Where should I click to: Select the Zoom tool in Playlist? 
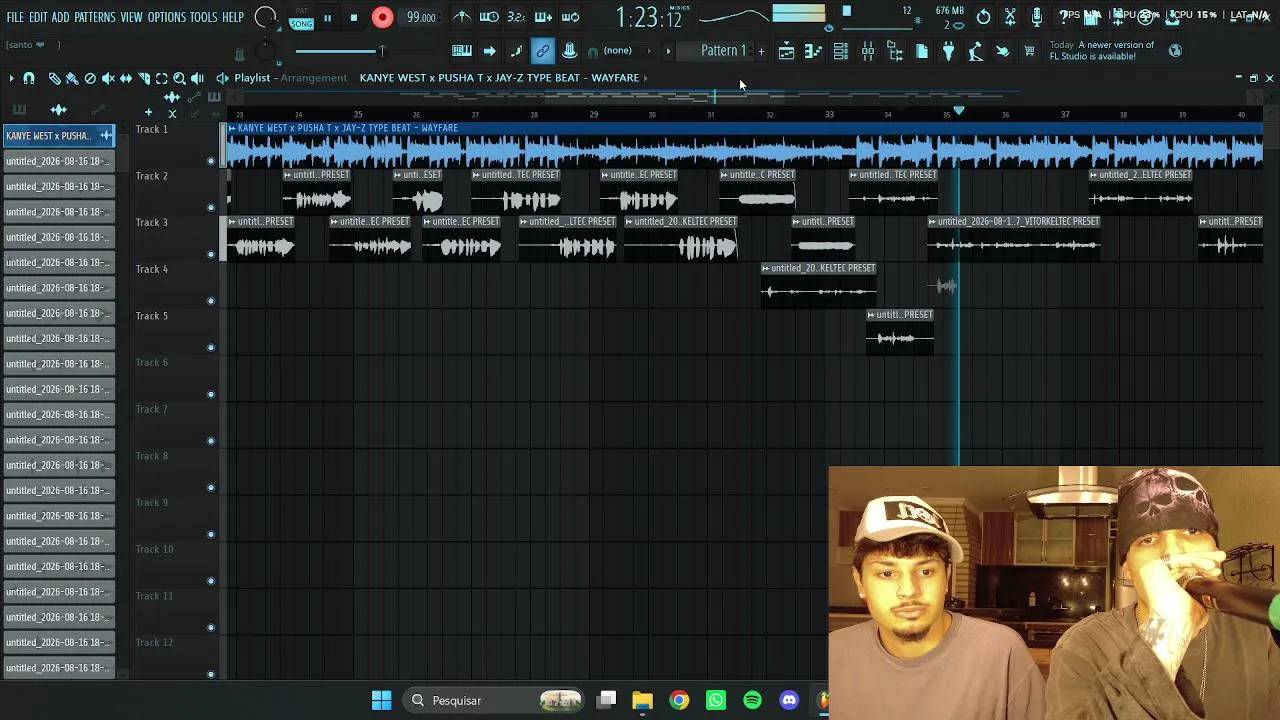(180, 78)
